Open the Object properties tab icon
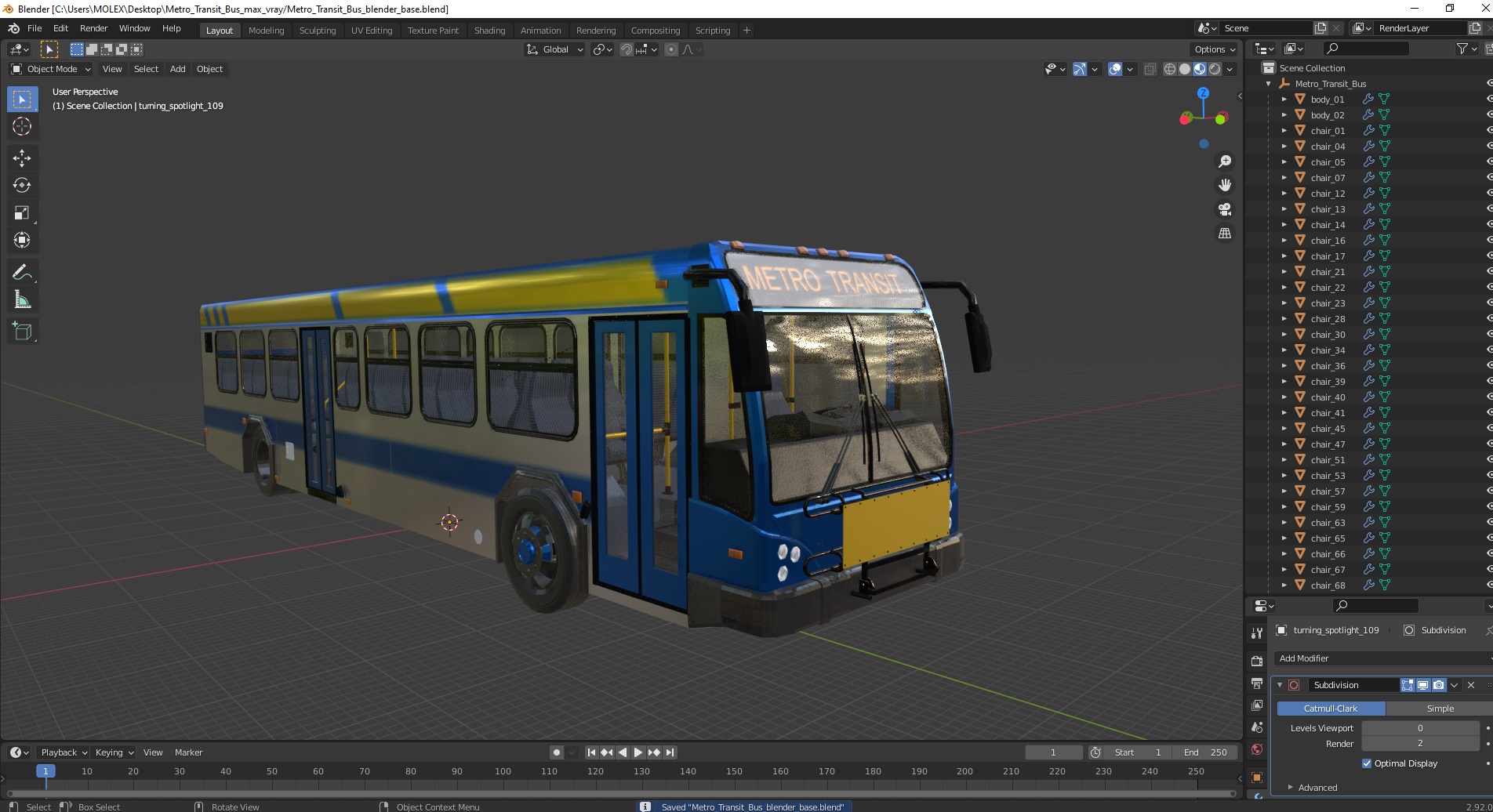 [x=1257, y=778]
